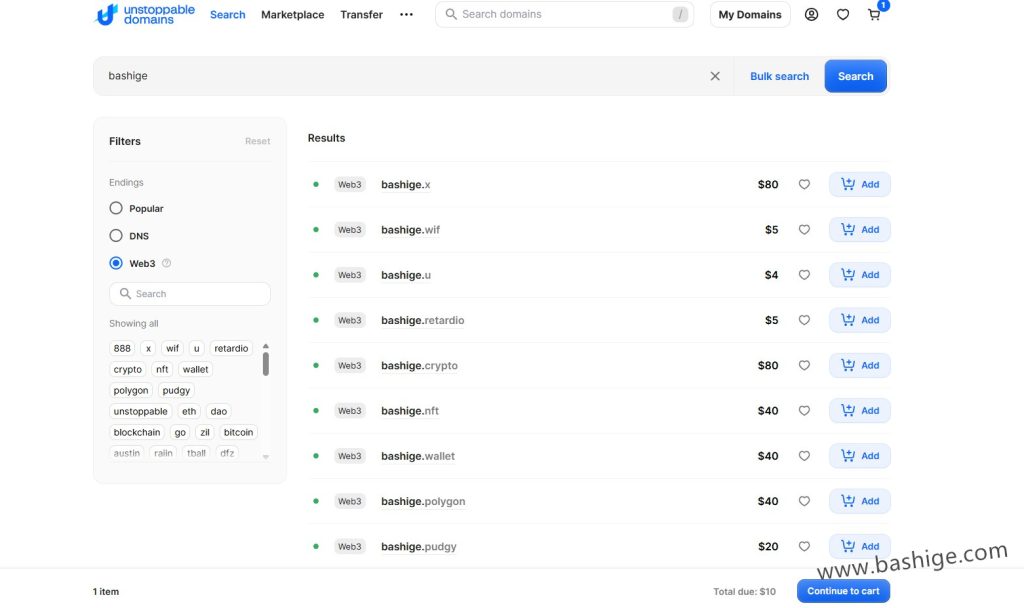1024x608 pixels.
Task: Add bashige.wif to cart
Action: coord(859,229)
